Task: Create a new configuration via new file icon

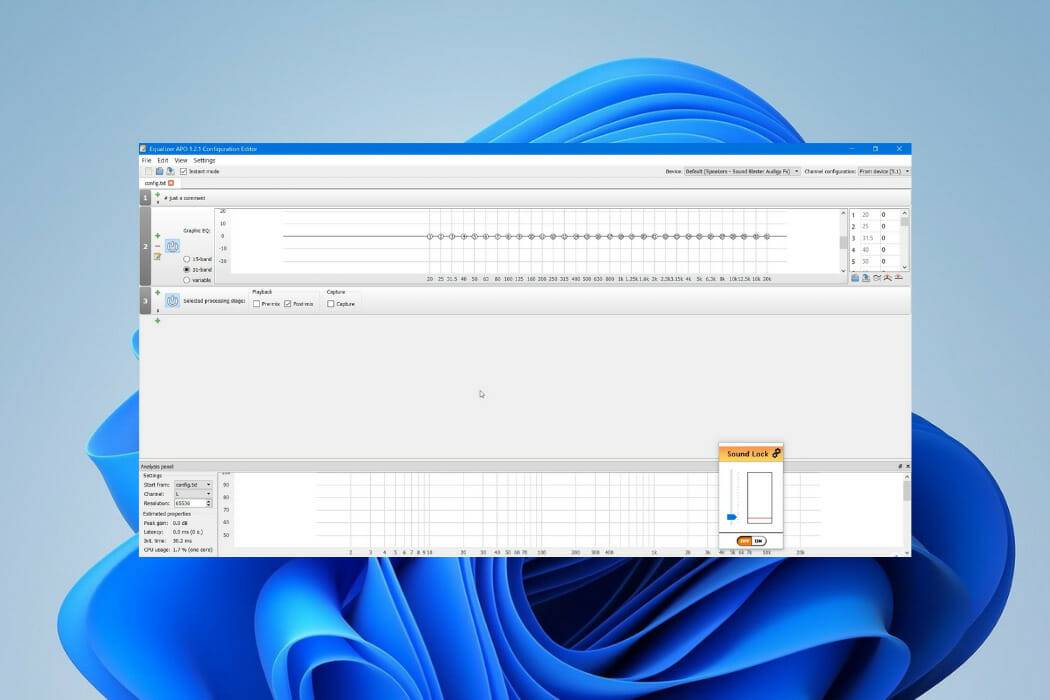Action: [147, 171]
